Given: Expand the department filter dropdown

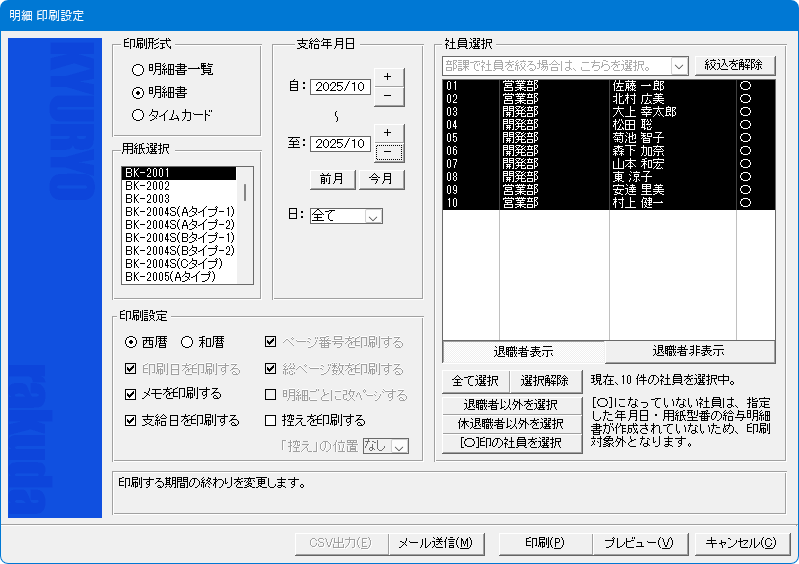Looking at the screenshot, I should [679, 65].
